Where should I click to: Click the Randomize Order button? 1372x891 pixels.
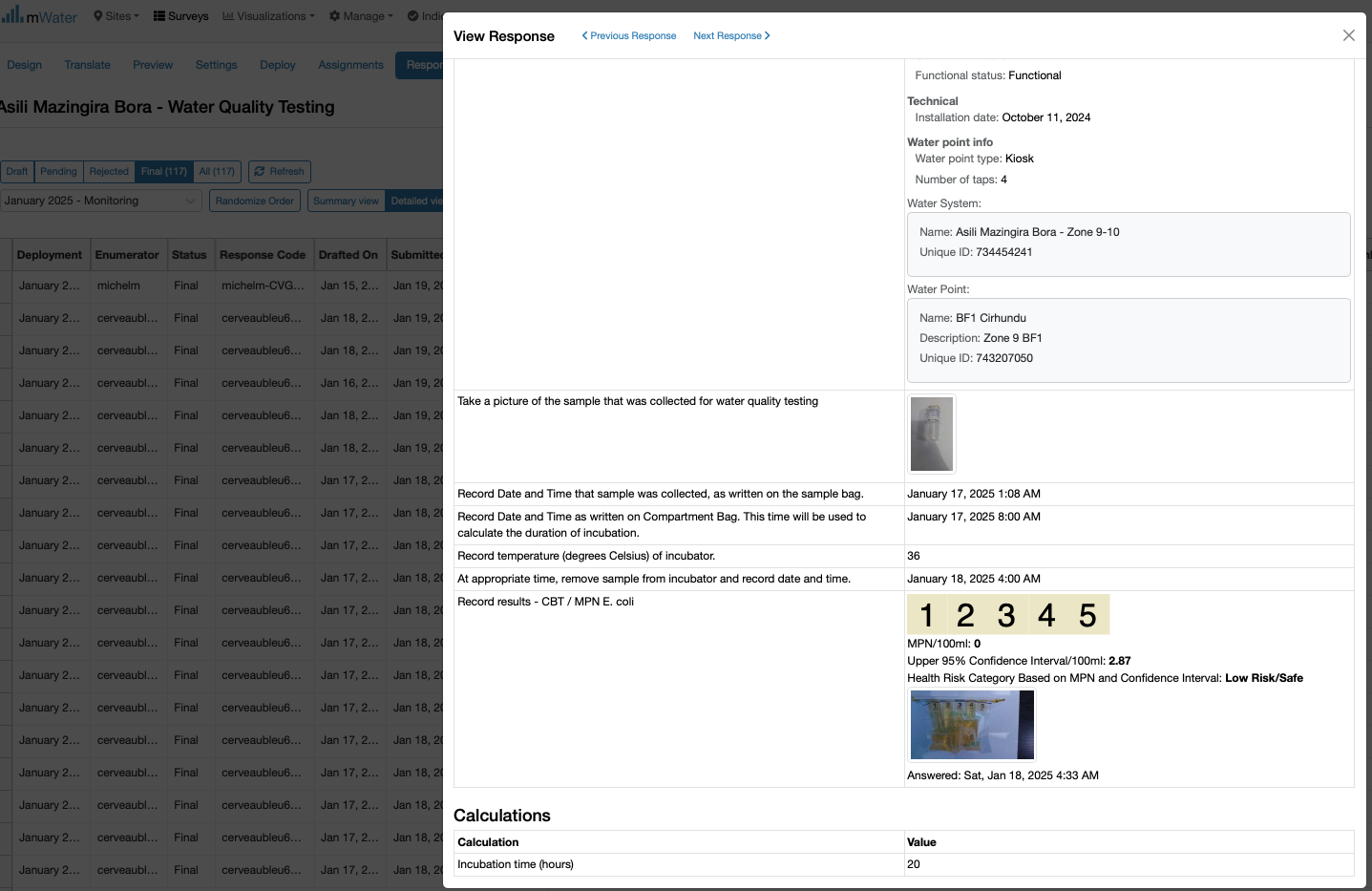[x=255, y=201]
